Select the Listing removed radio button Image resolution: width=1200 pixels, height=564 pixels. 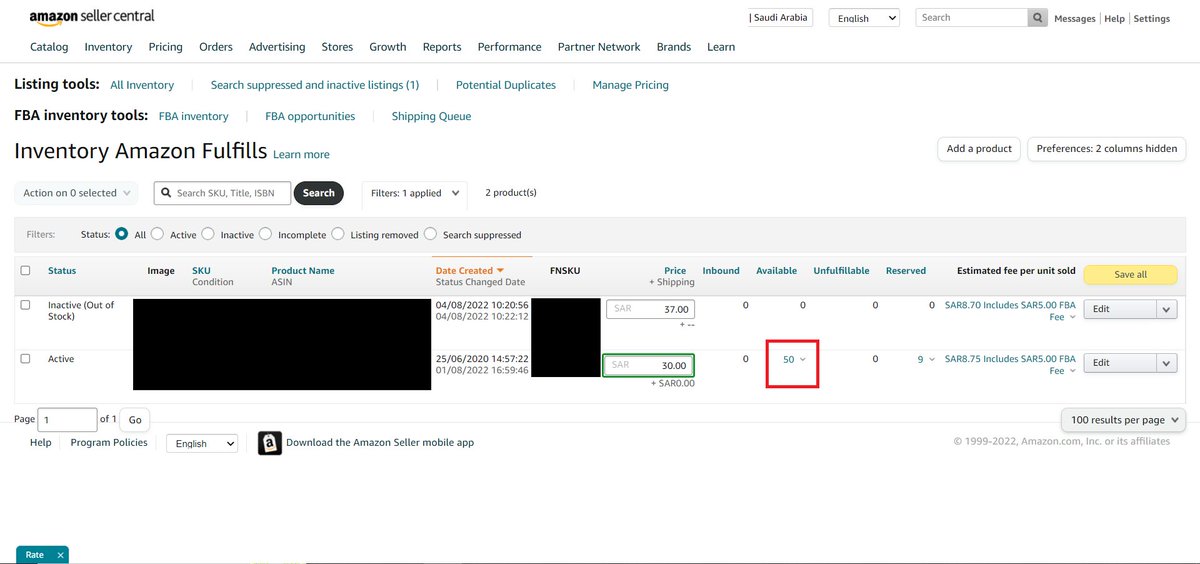(x=338, y=234)
